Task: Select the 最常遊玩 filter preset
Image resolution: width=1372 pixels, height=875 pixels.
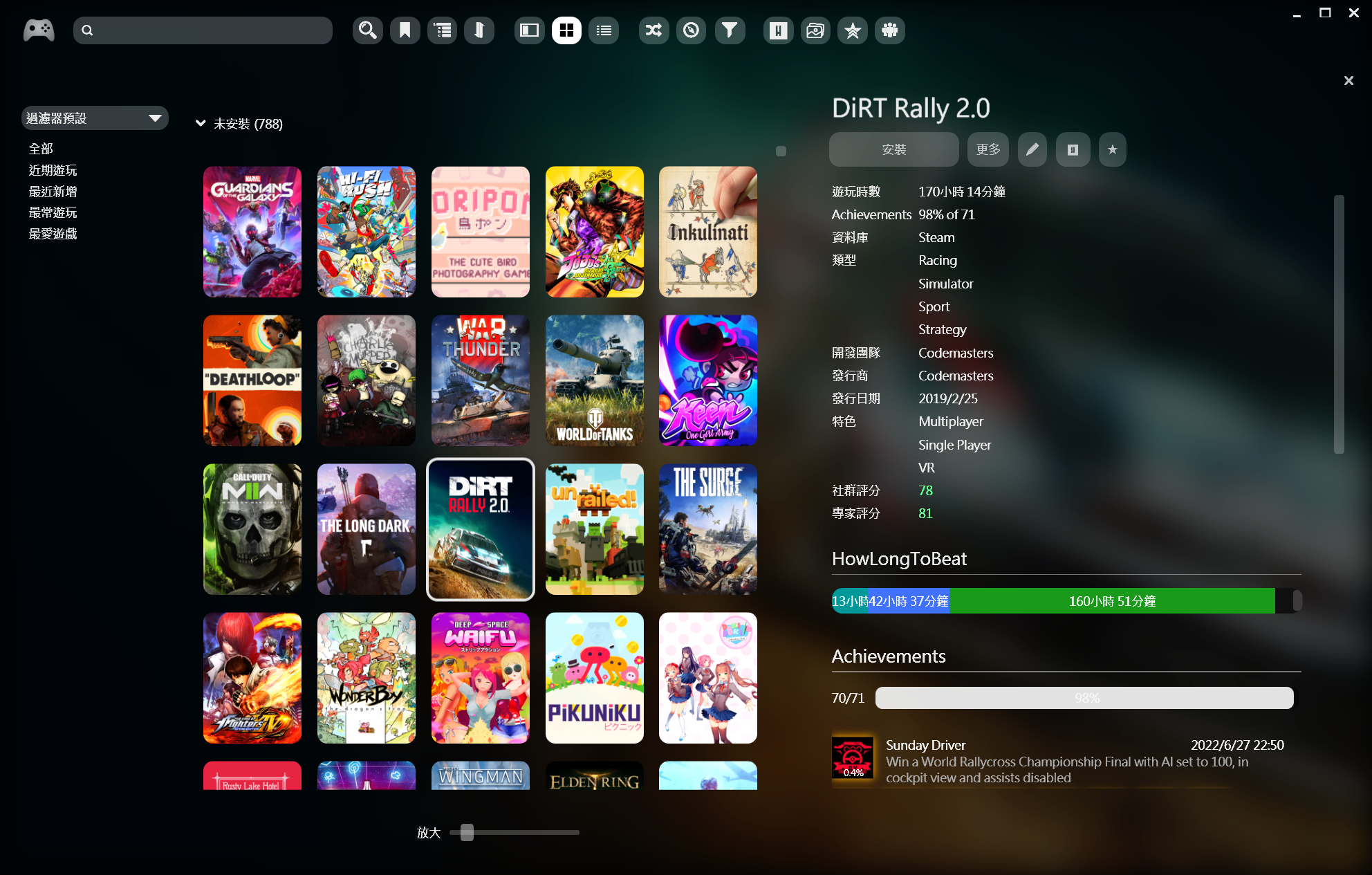Action: [x=53, y=212]
